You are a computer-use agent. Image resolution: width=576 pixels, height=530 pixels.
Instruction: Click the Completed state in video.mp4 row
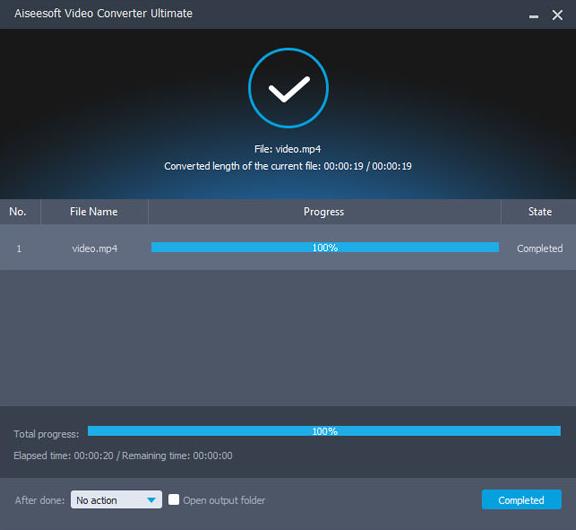[x=540, y=249]
